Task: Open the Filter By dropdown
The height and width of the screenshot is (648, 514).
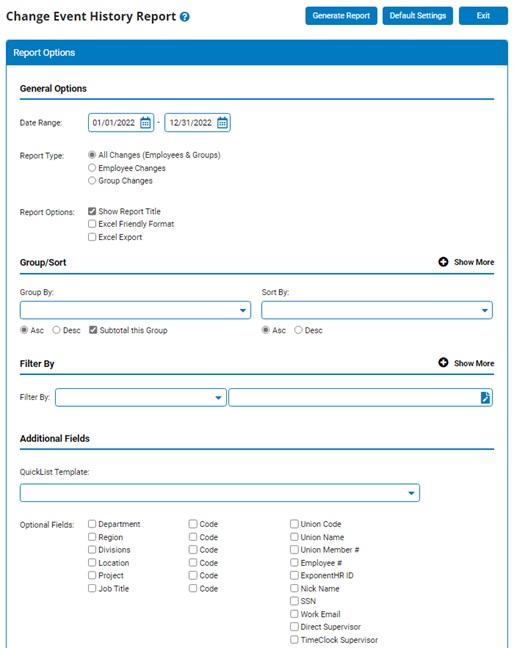Action: [141, 398]
